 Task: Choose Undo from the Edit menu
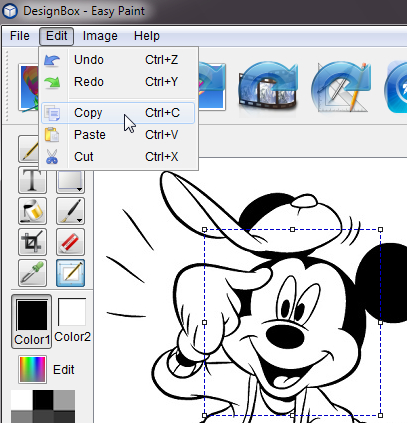[118, 60]
